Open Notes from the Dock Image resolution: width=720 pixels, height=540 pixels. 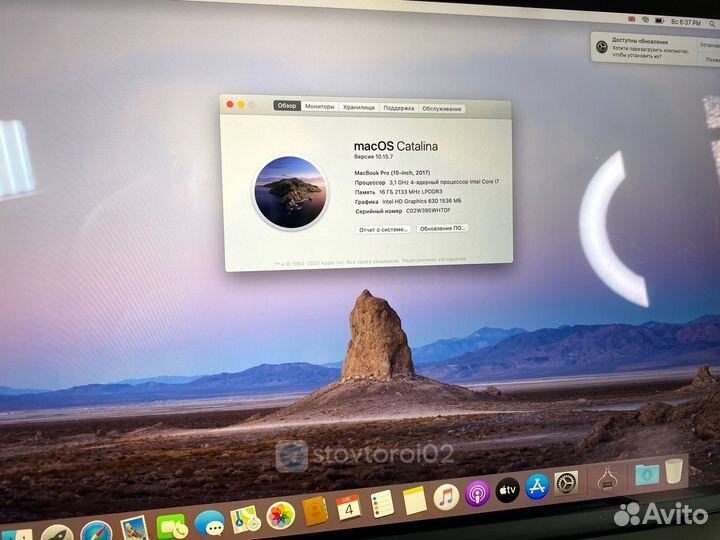[415, 500]
